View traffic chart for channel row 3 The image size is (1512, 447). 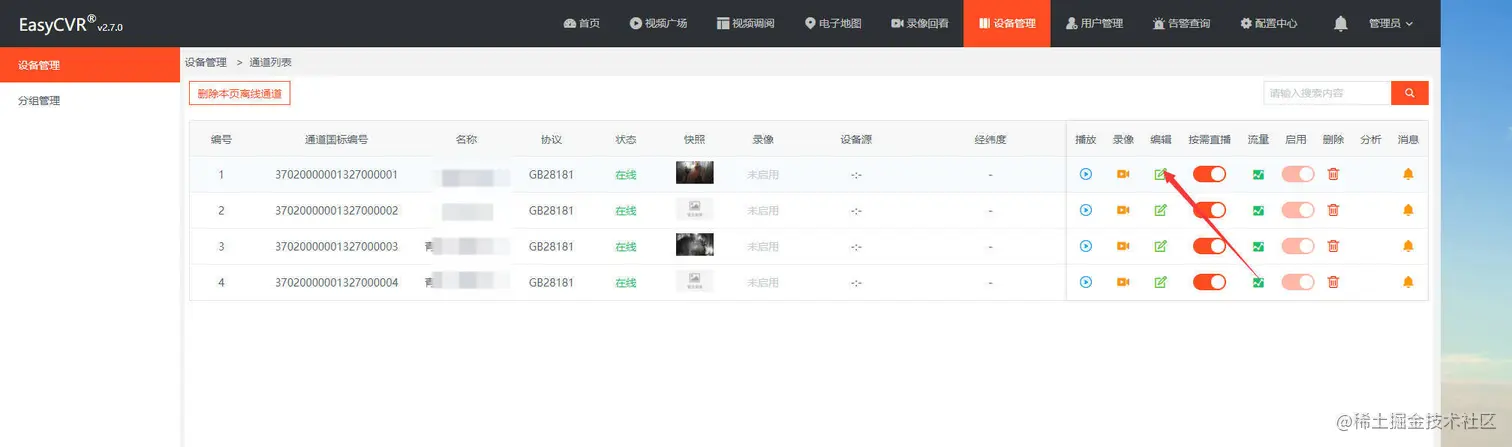[x=1258, y=246]
